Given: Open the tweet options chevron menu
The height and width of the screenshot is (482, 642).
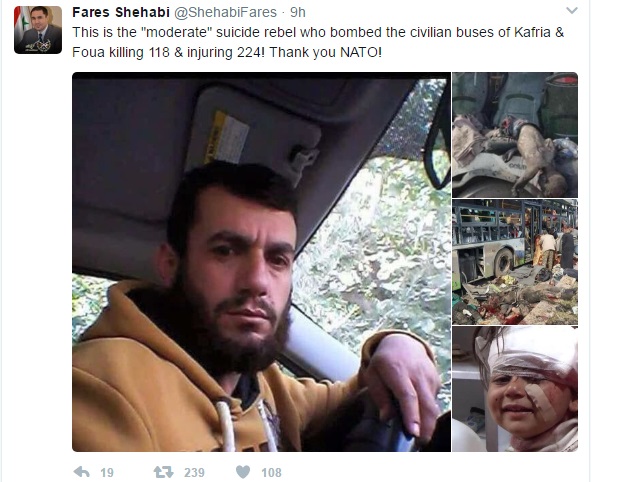Looking at the screenshot, I should coord(572,11).
